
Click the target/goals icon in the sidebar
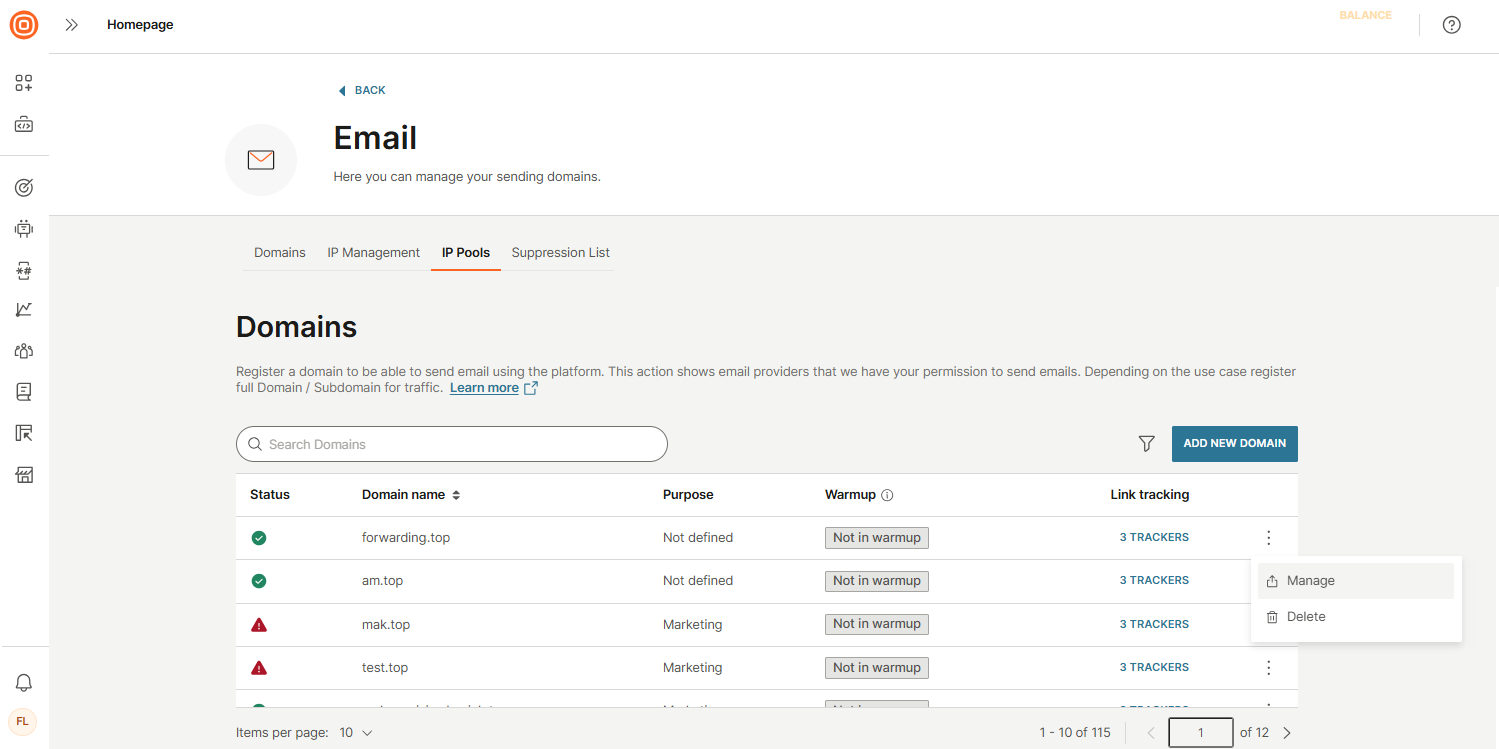point(23,186)
